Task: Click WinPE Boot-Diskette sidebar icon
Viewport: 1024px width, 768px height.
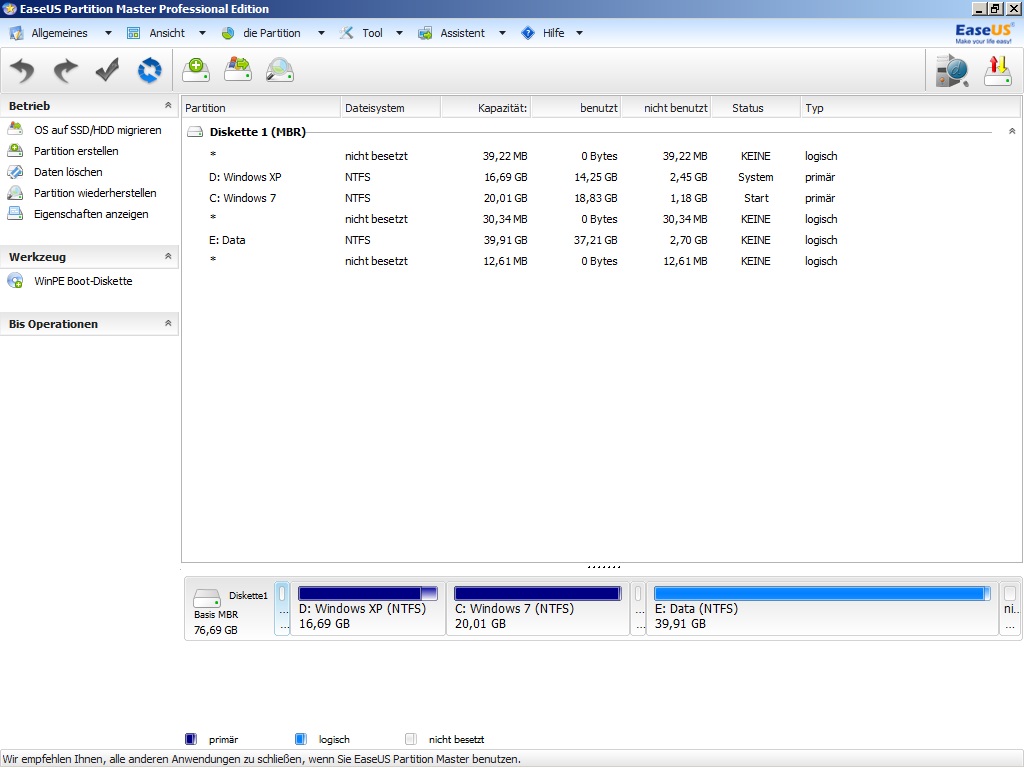Action: (x=15, y=281)
